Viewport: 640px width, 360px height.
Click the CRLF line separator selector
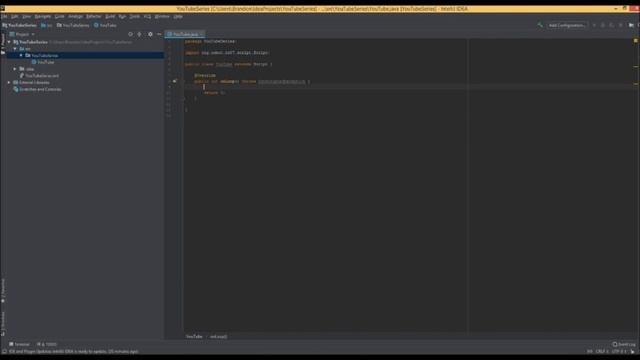coord(602,351)
